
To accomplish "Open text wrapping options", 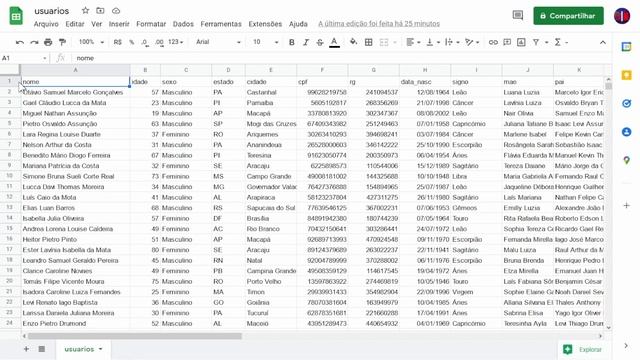I will [452, 42].
